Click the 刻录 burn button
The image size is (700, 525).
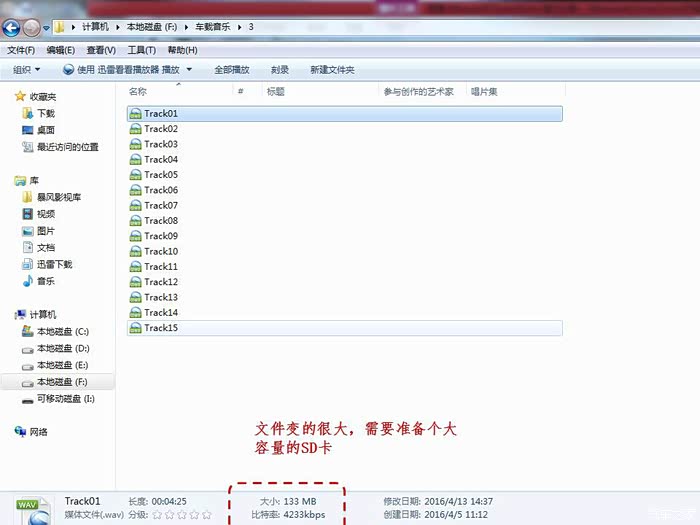pyautogui.click(x=280, y=70)
